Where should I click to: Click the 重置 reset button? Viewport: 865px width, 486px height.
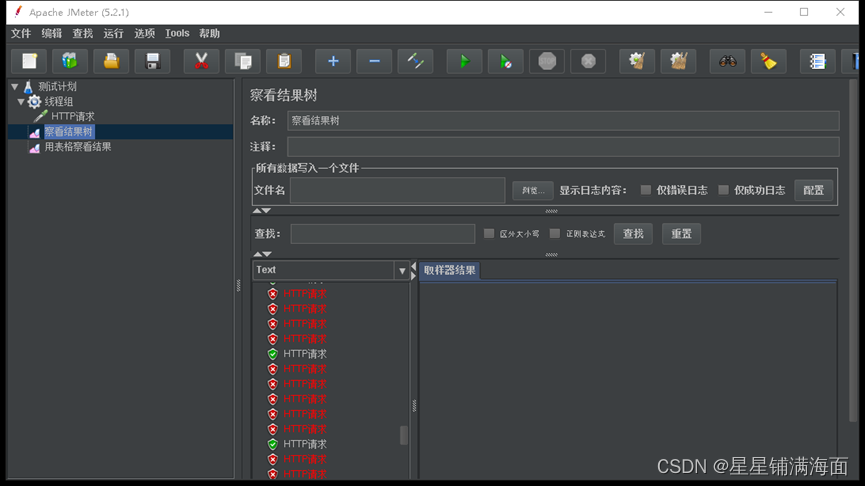point(681,234)
